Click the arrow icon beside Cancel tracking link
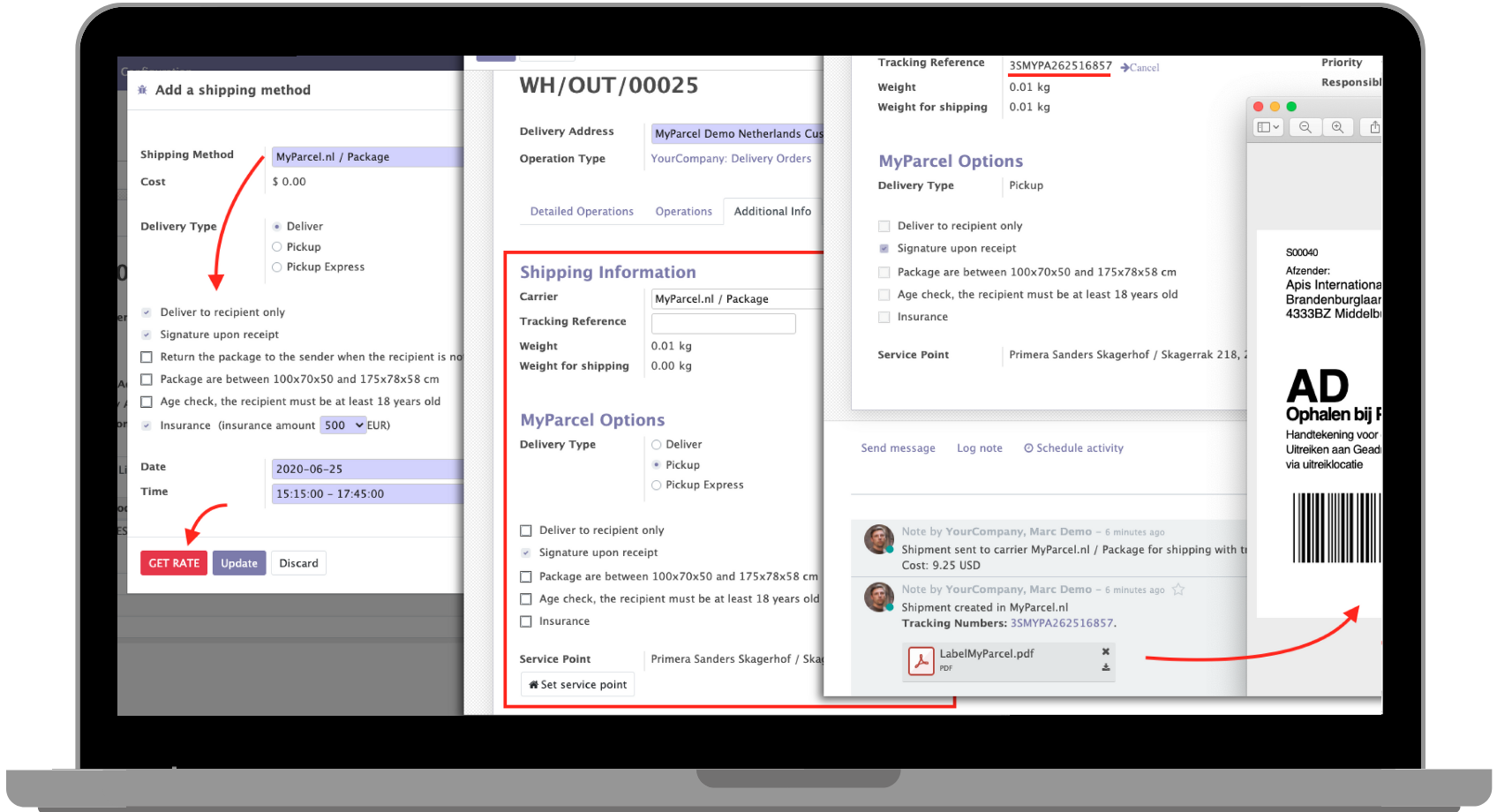This screenshot has width=1497, height=812. point(1125,67)
